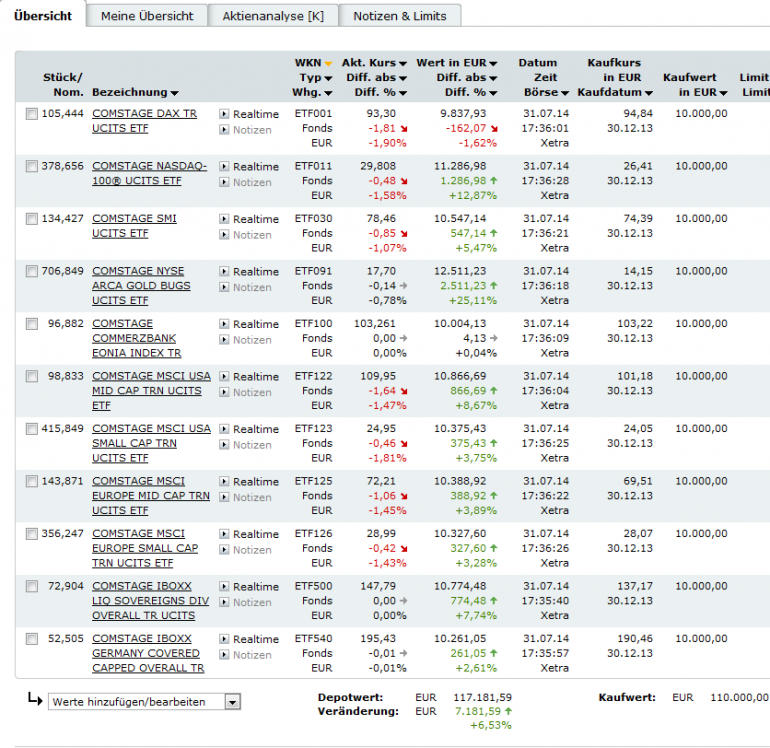
Task: Expand Bezeichnung column sort arrow
Action: coord(174,93)
